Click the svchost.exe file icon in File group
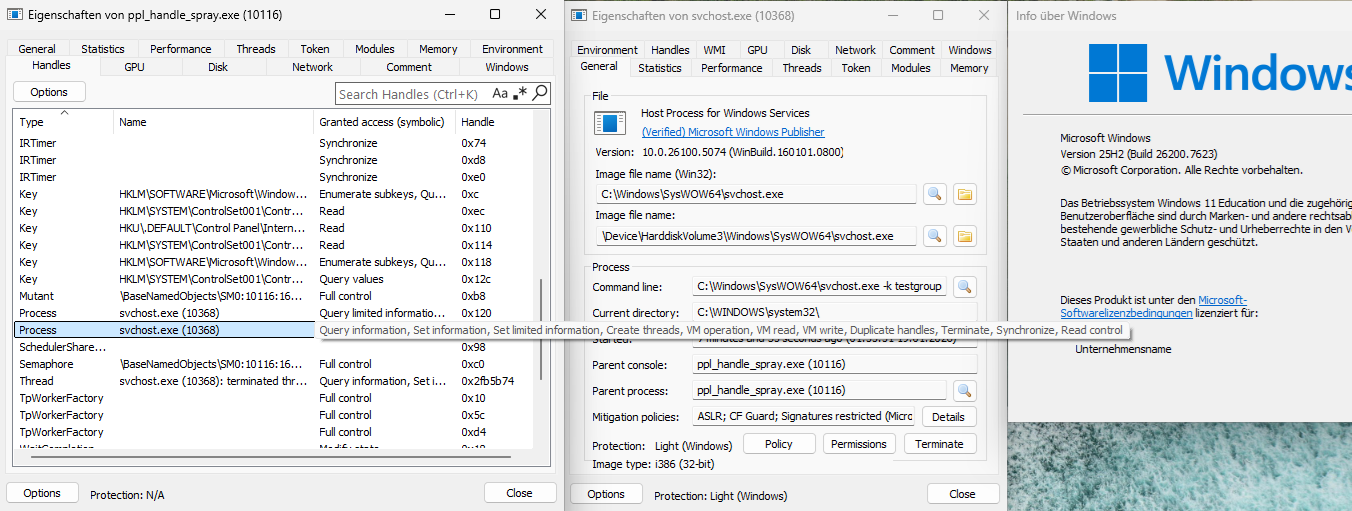This screenshot has width=1352, height=511. [610, 123]
